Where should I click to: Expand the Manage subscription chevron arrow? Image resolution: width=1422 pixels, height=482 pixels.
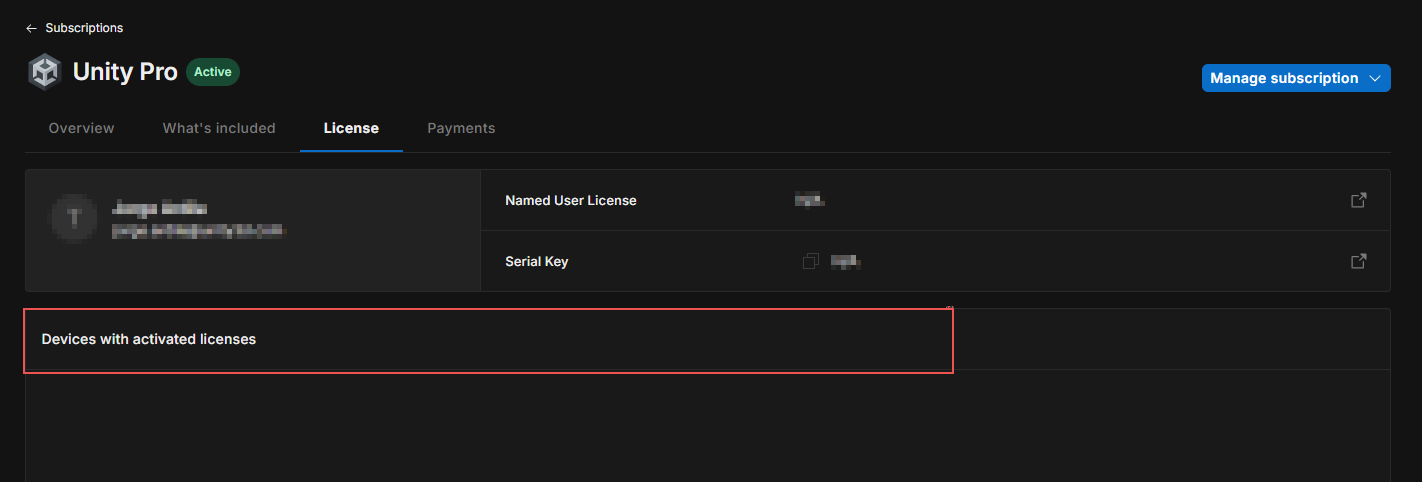pos(1375,78)
